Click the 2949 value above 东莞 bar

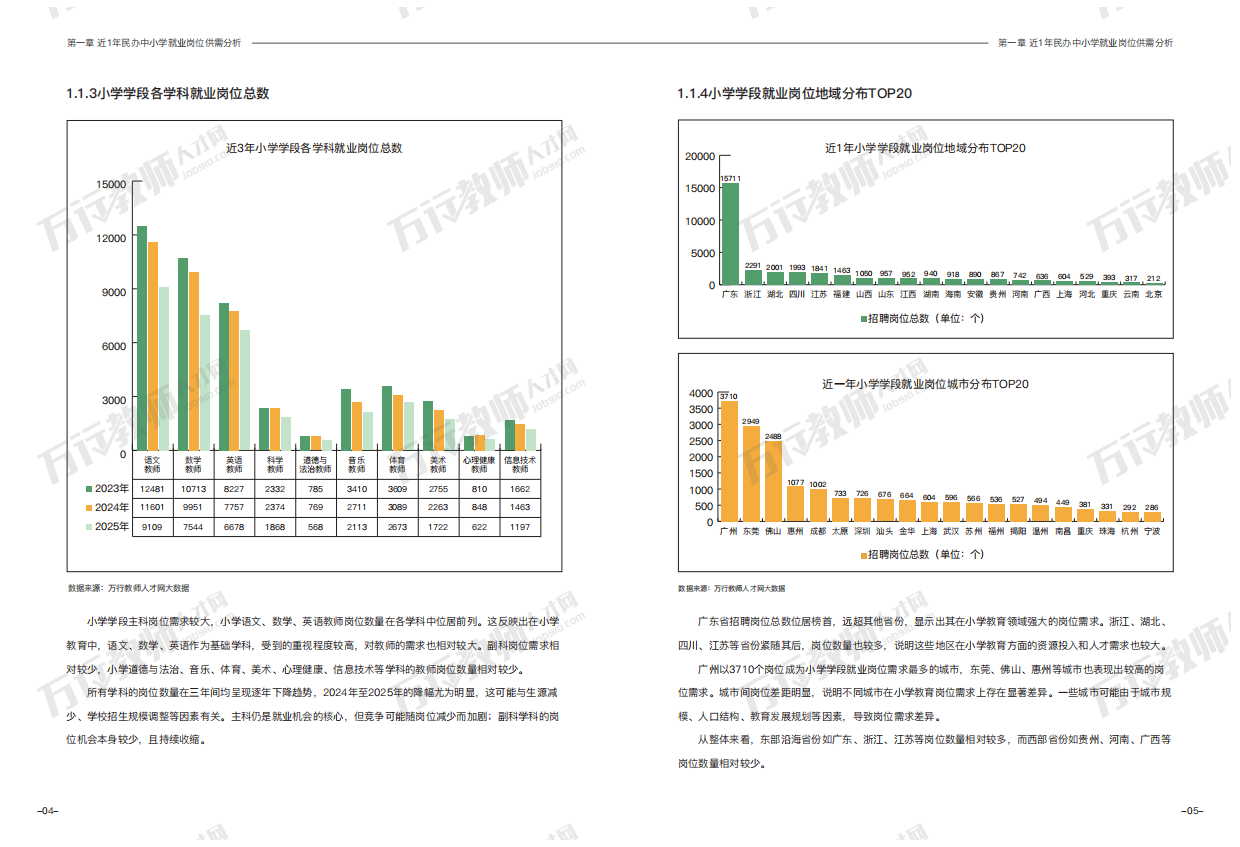tap(751, 421)
